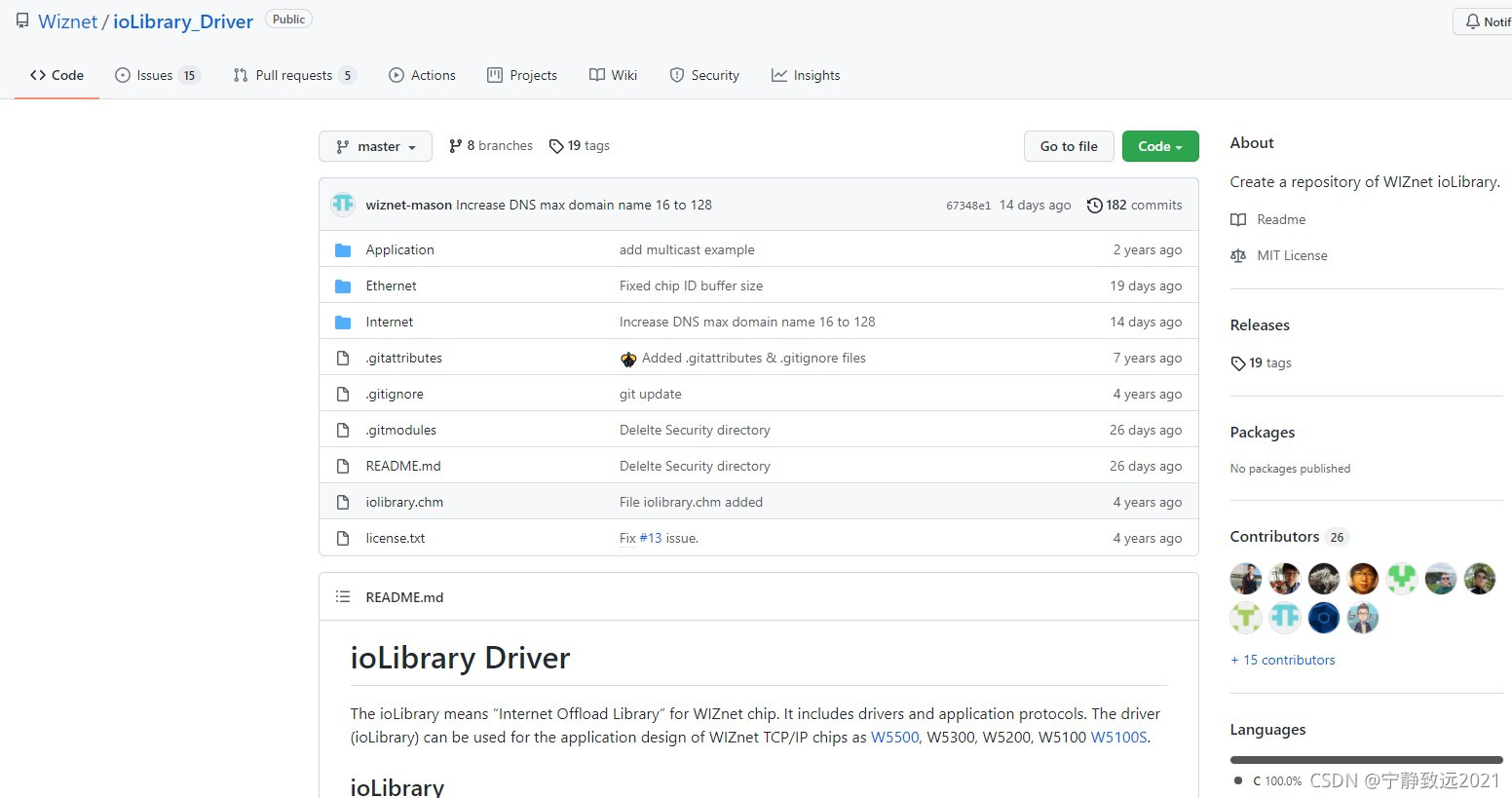The width and height of the screenshot is (1512, 798).
Task: Click the Go to file button
Action: pyautogui.click(x=1069, y=146)
